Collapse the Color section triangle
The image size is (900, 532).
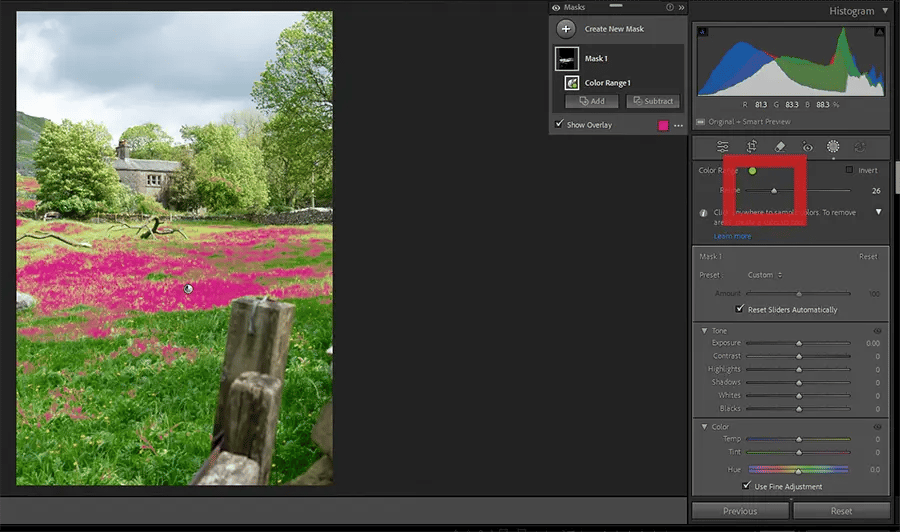coord(704,426)
